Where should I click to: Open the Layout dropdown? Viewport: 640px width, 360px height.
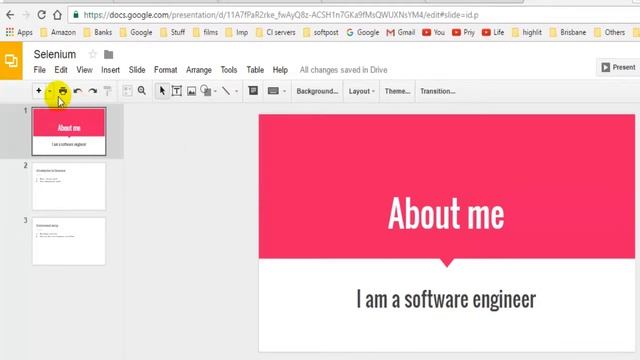[x=361, y=91]
